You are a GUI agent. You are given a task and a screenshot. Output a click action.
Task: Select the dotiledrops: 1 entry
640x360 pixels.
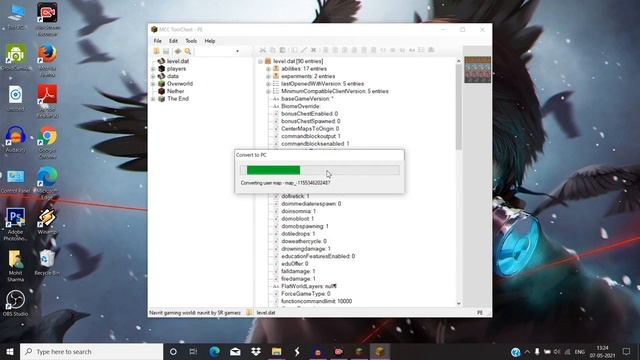click(x=298, y=233)
